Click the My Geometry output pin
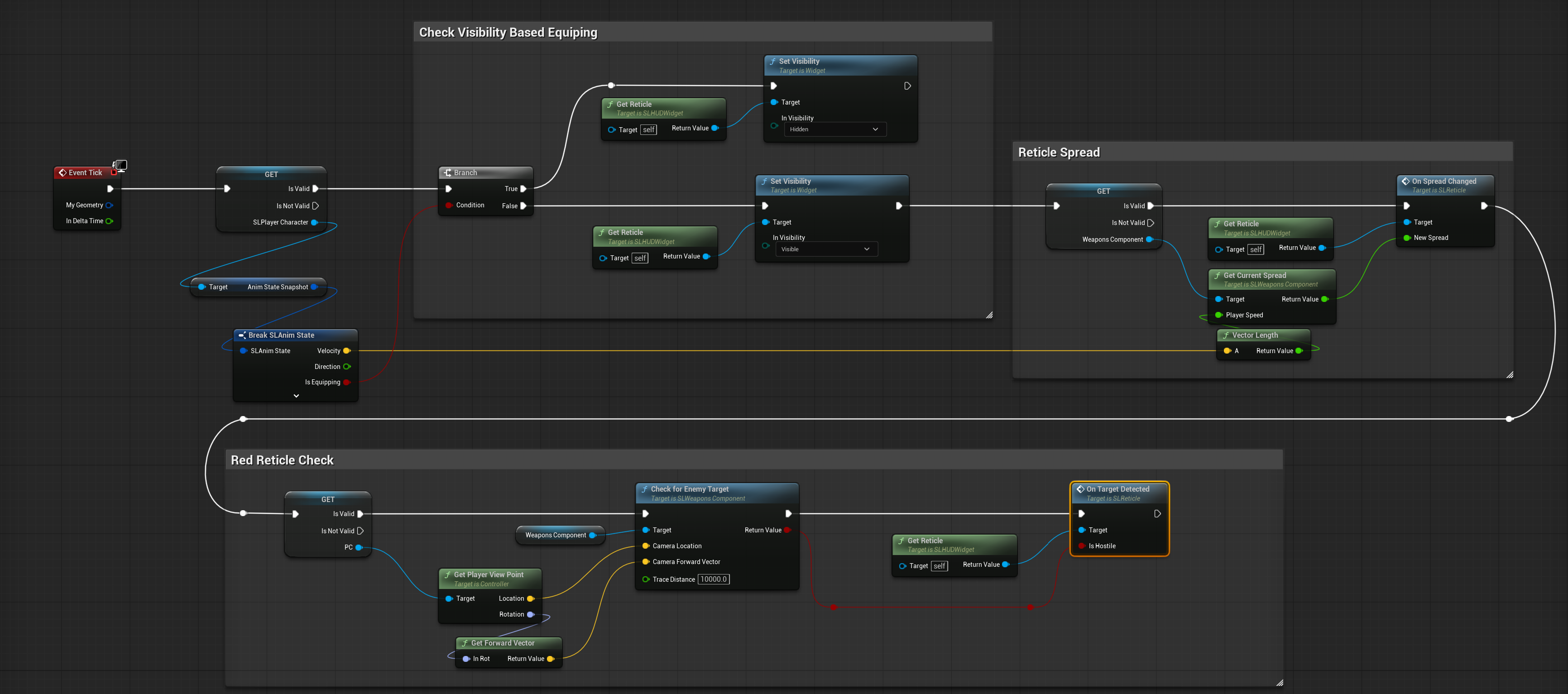This screenshot has width=1568, height=694. tap(110, 205)
